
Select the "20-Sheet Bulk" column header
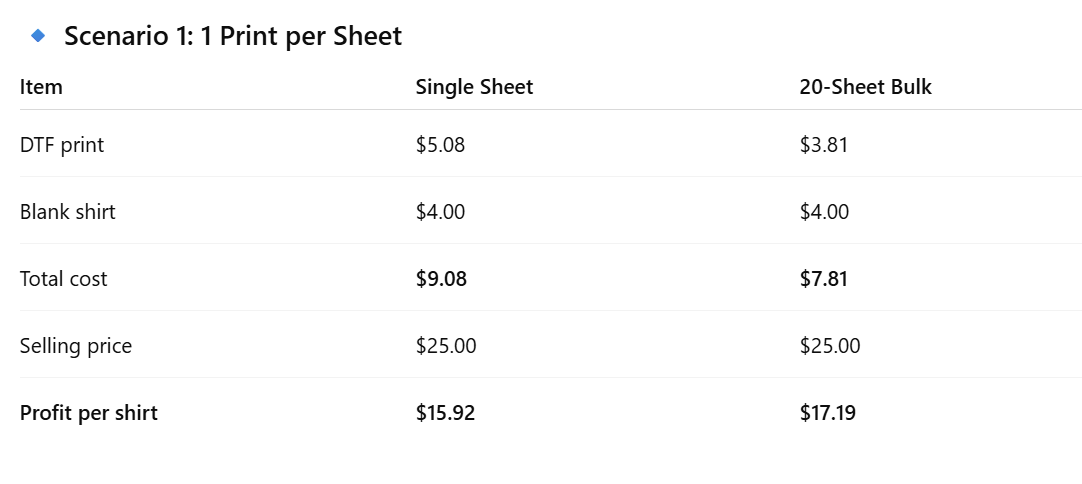point(865,87)
